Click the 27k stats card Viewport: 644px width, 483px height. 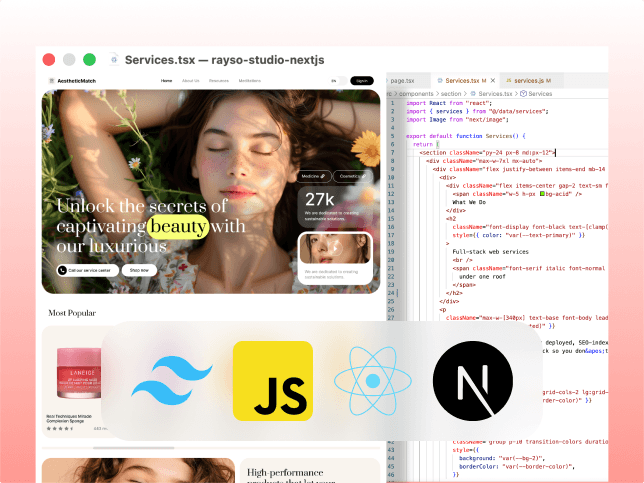point(335,207)
